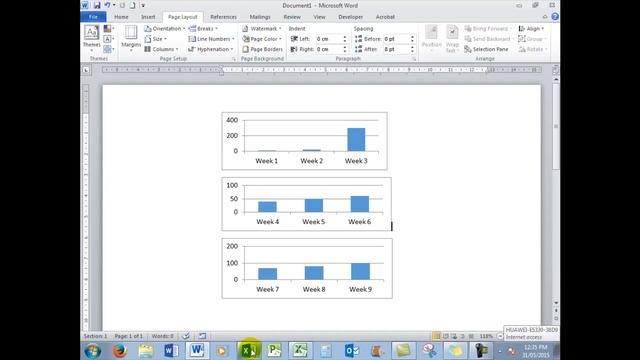Click the Page 1 of 1 indicator
The width and height of the screenshot is (640, 360).
click(x=129, y=336)
